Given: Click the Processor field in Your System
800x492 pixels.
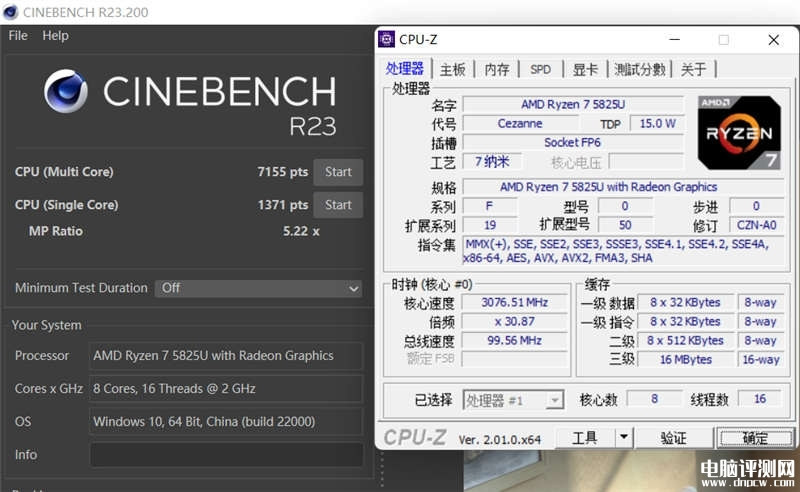Looking at the screenshot, I should point(226,356).
